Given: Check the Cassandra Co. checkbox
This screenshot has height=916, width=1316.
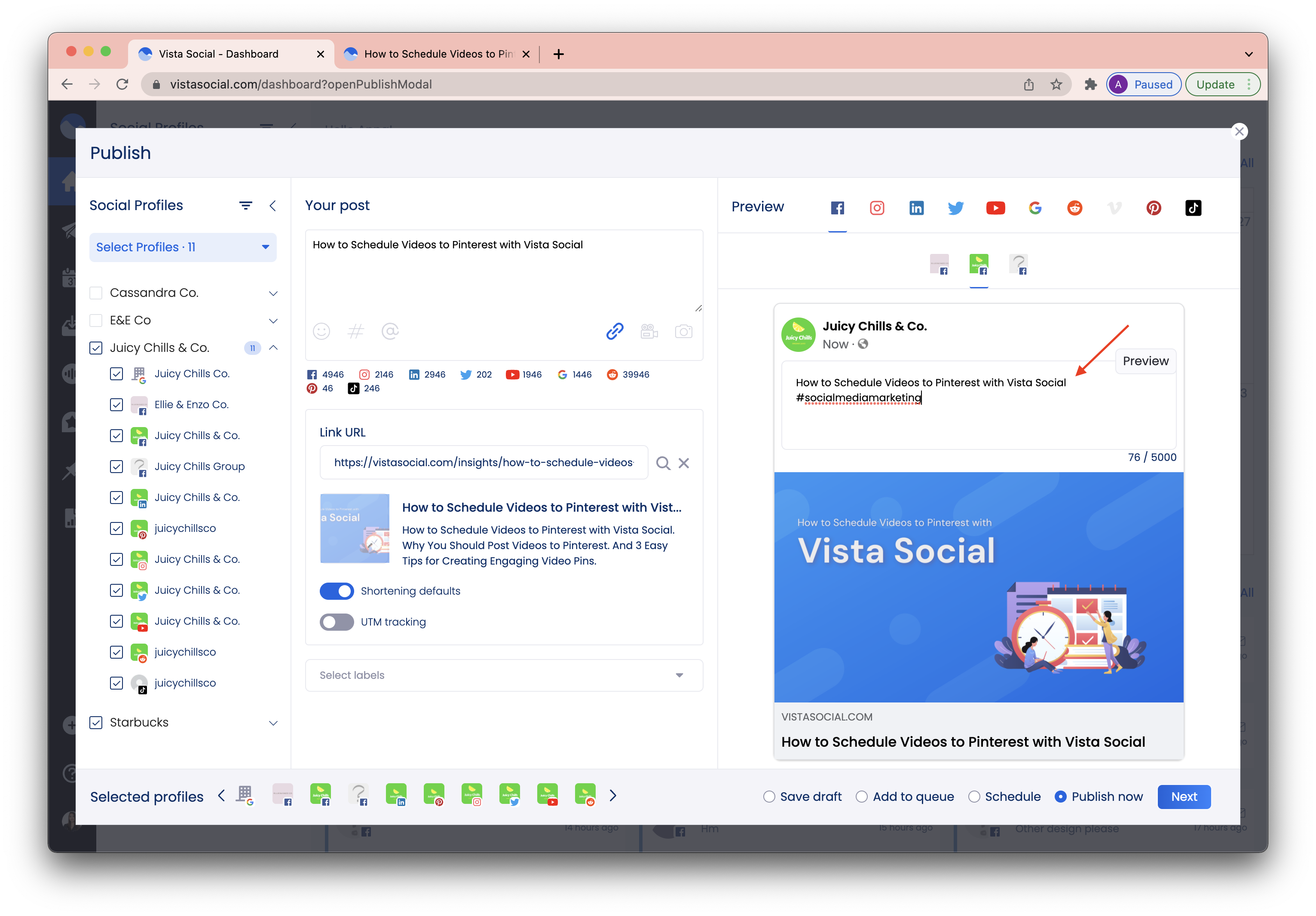Looking at the screenshot, I should (x=96, y=293).
